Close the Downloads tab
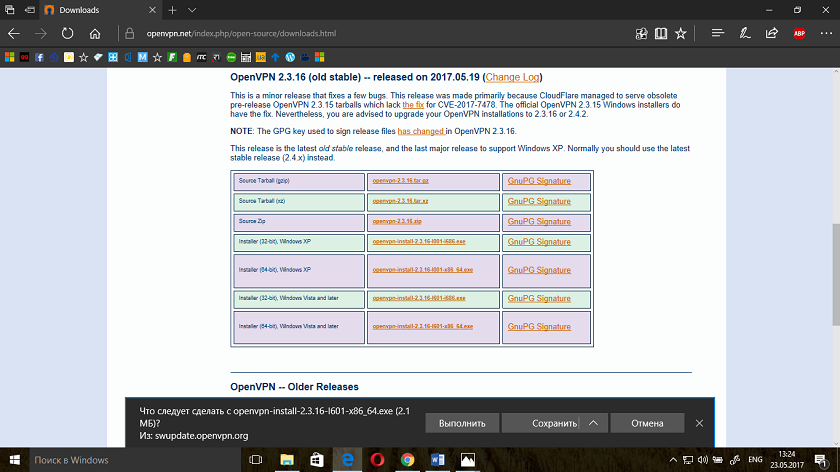This screenshot has height=472, width=840. (152, 10)
